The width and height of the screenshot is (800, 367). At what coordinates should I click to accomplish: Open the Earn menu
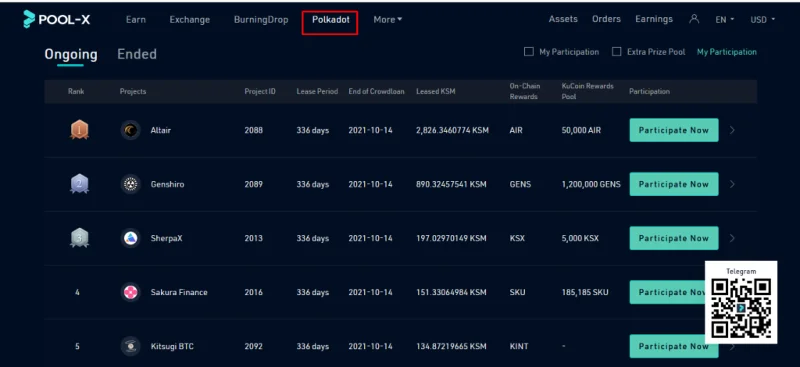click(136, 19)
